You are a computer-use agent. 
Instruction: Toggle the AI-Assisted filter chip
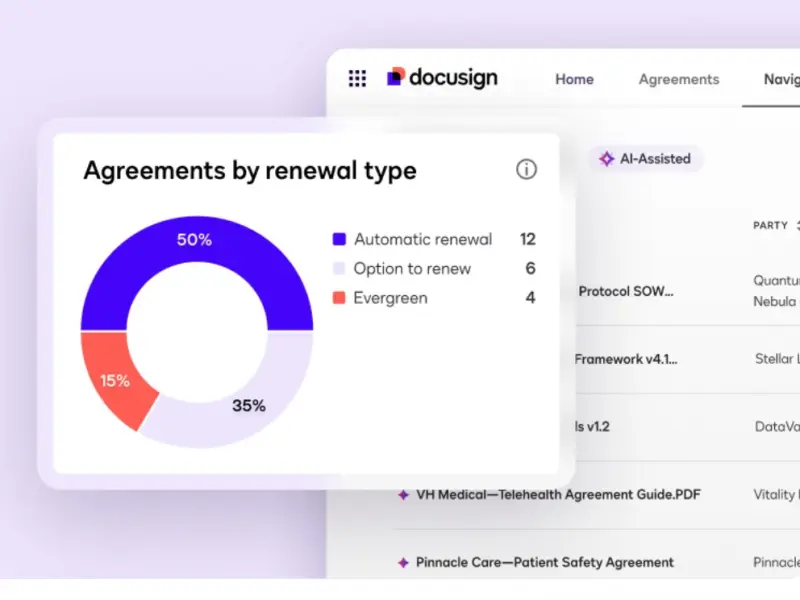[x=646, y=158]
